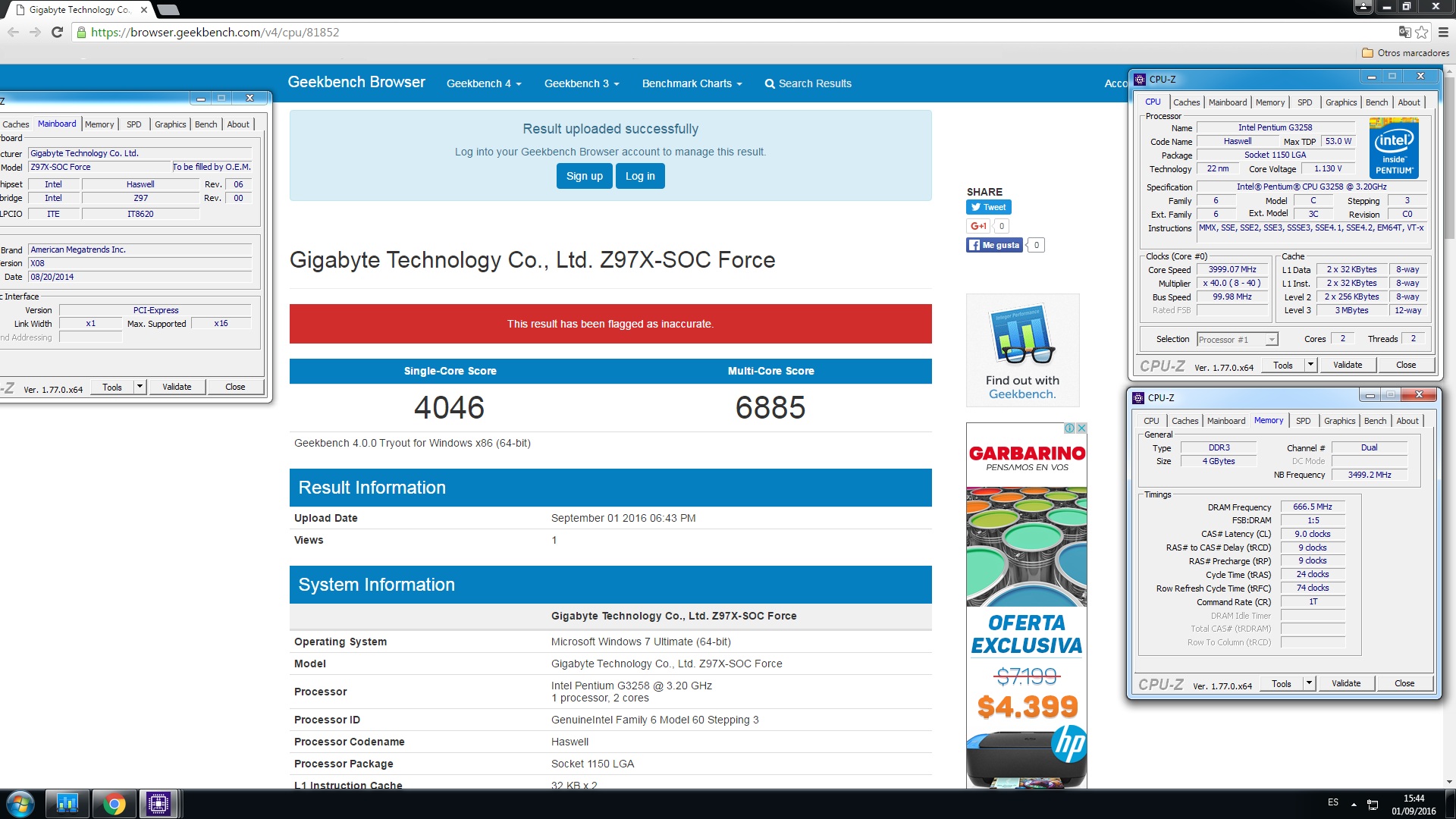Click the Single-Core Score 4046
The height and width of the screenshot is (819, 1456).
(x=449, y=407)
